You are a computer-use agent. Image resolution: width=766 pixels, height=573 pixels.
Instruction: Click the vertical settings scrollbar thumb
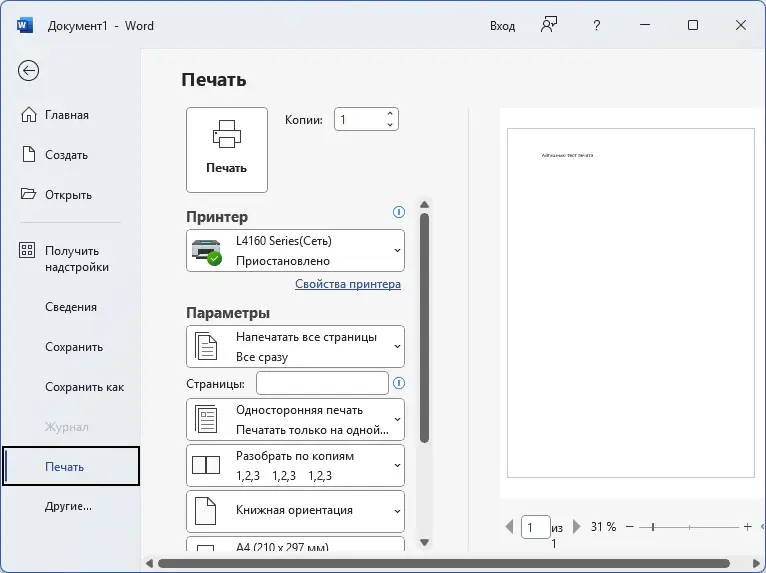(425, 328)
